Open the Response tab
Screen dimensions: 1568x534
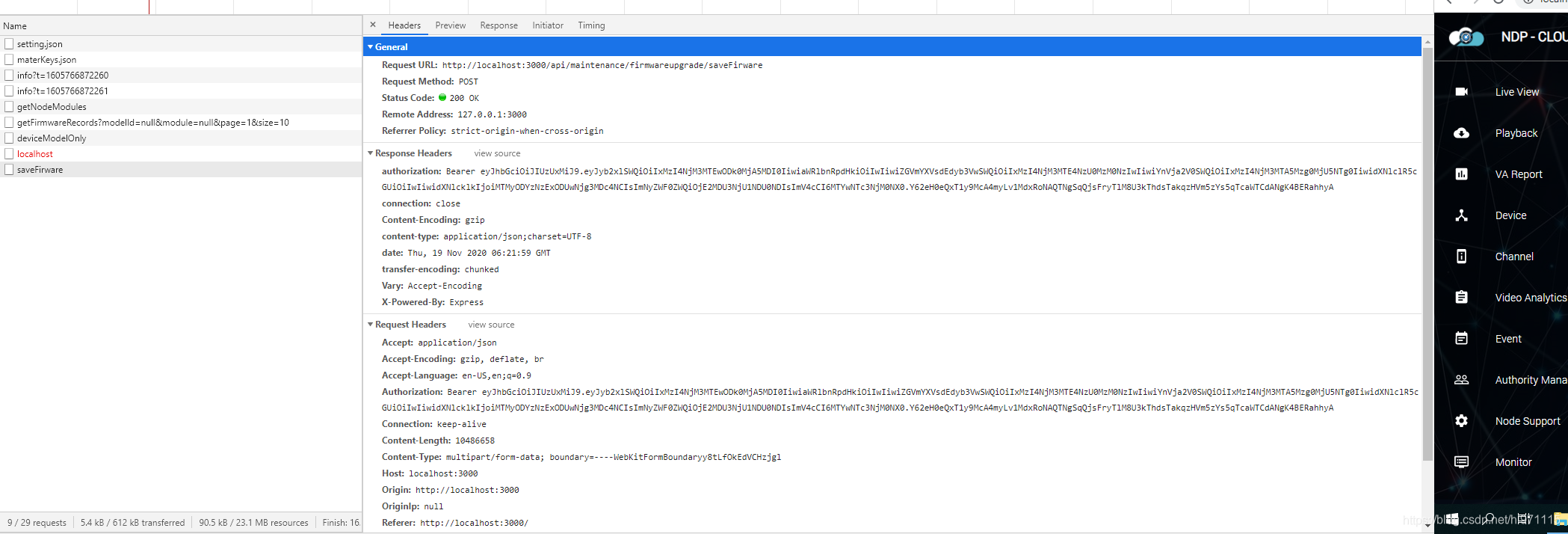click(499, 25)
